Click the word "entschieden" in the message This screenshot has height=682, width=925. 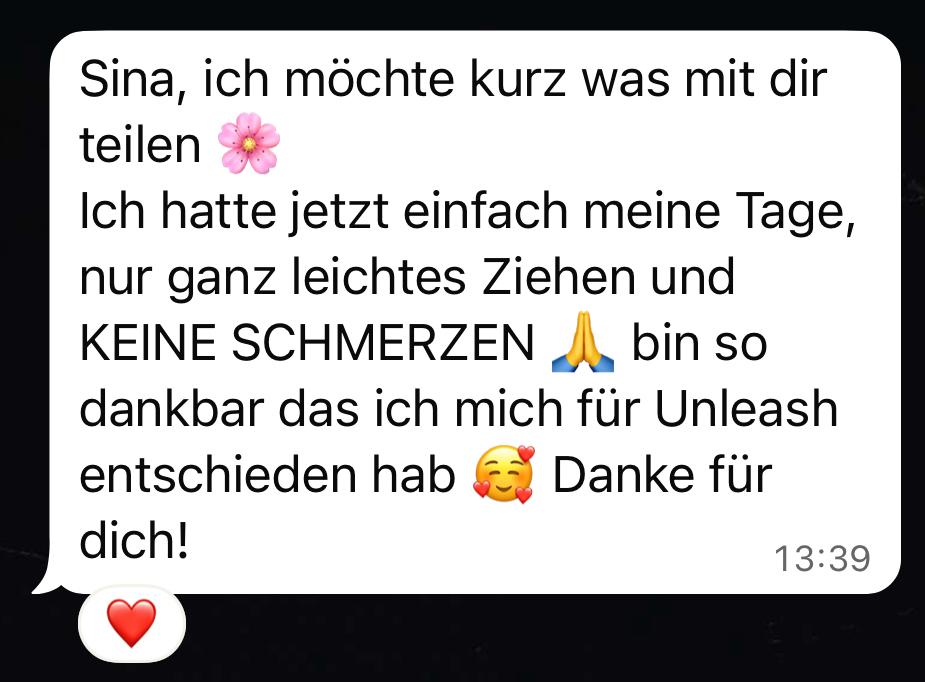[x=218, y=475]
